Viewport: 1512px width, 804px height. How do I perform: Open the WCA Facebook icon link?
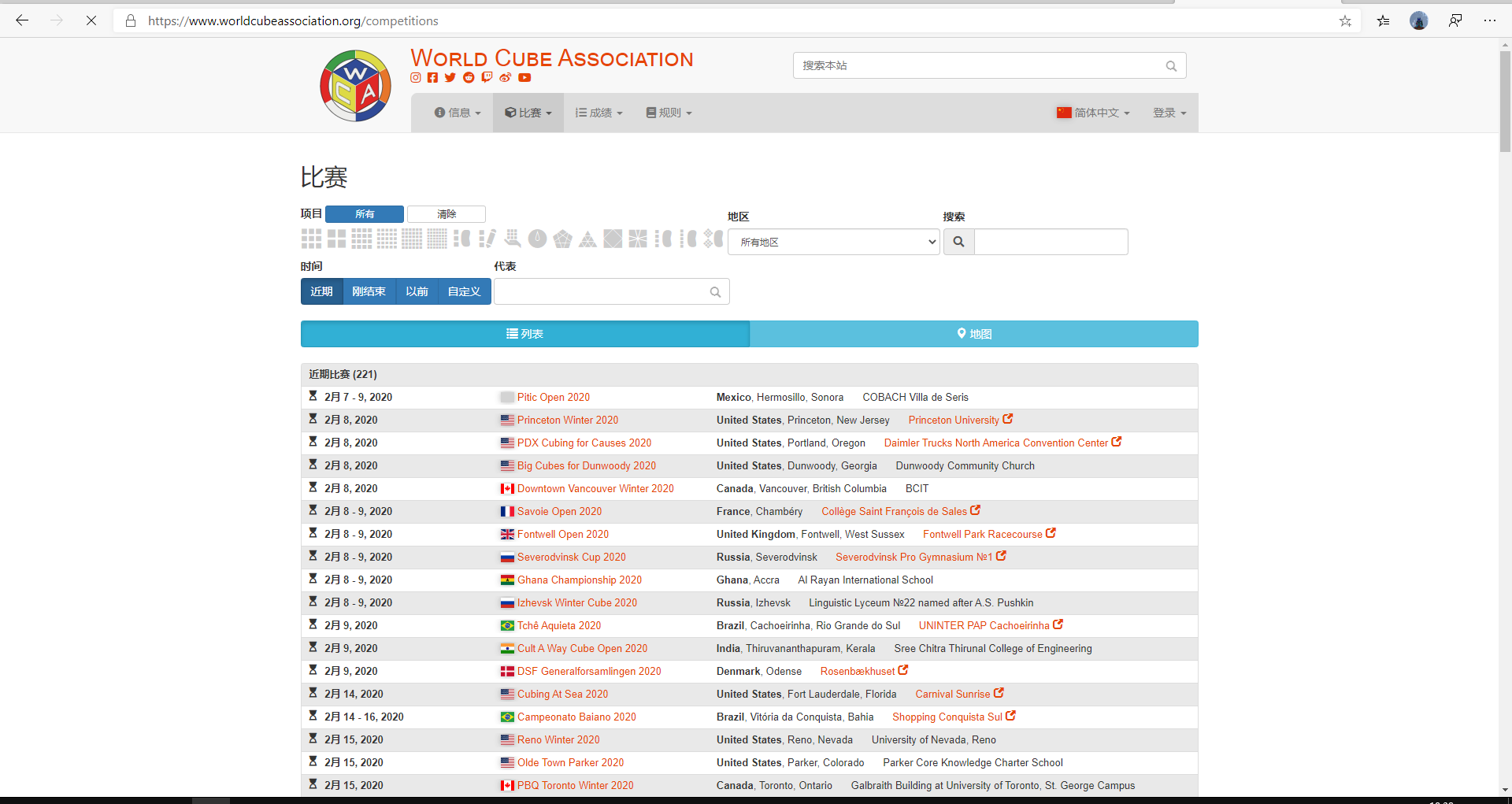[x=432, y=77]
